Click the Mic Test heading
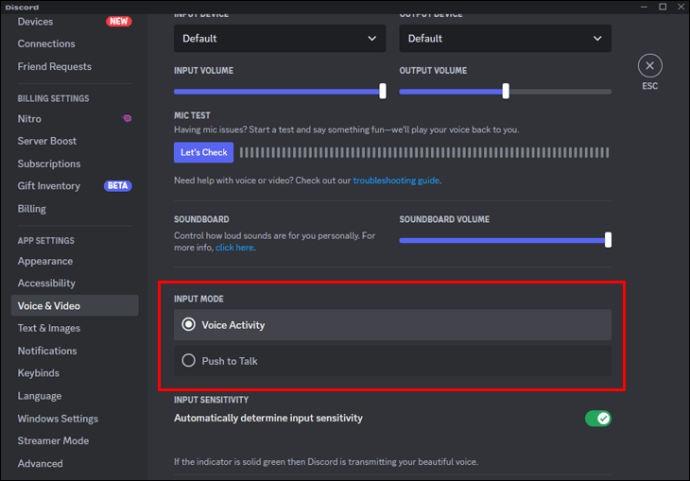This screenshot has width=690, height=481. click(192, 115)
